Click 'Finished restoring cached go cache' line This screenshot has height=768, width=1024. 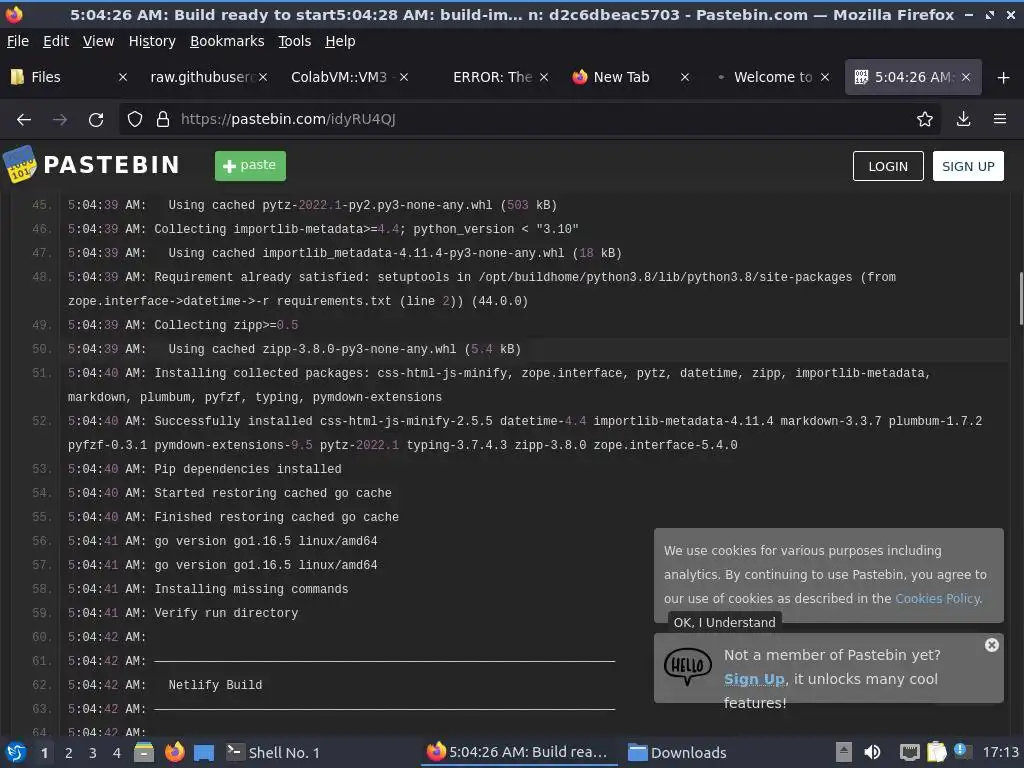pyautogui.click(x=276, y=517)
